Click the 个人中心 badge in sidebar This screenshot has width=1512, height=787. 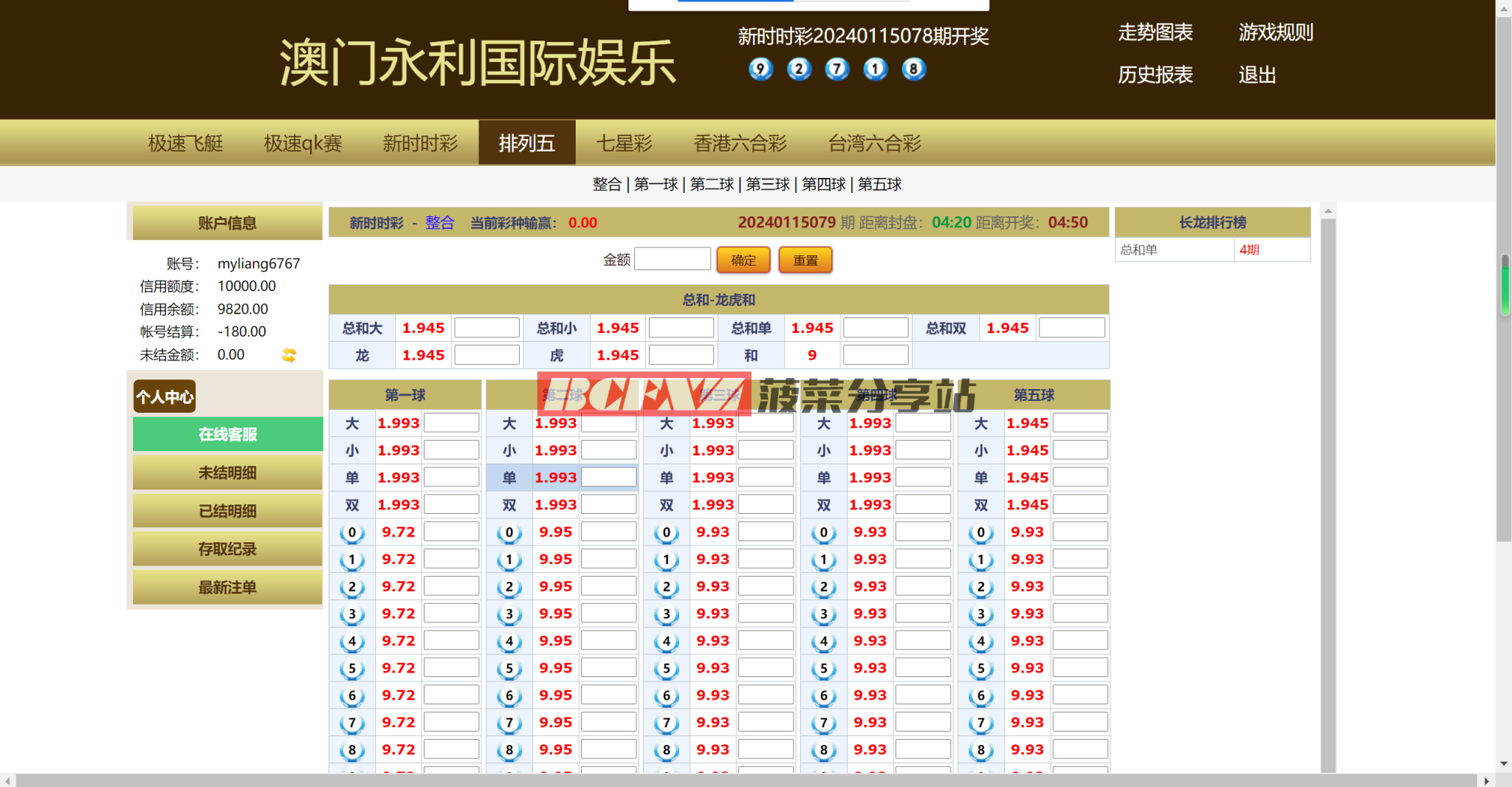(x=165, y=396)
